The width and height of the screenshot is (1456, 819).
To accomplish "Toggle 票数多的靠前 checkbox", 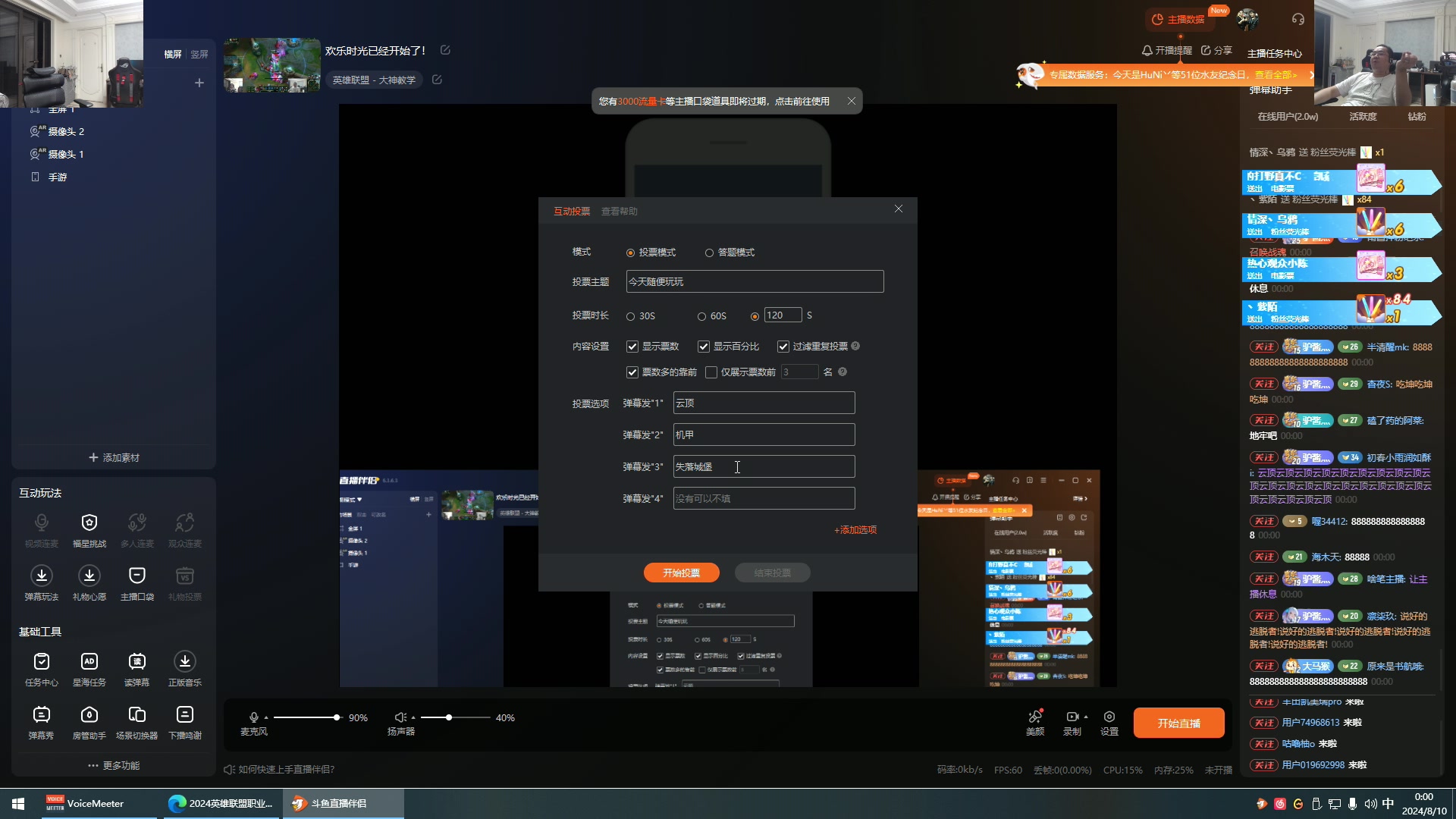I will pos(632,372).
